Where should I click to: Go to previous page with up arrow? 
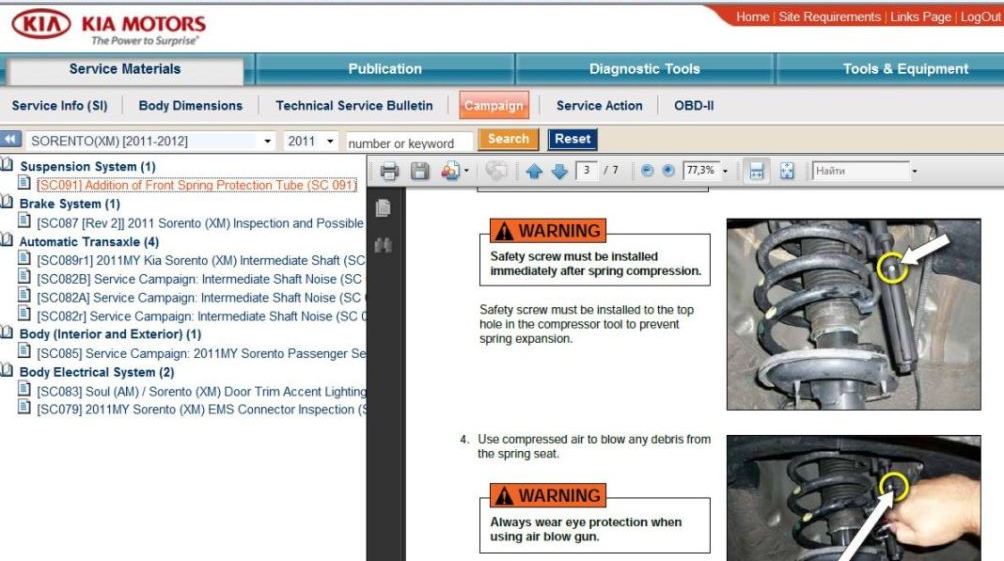532,171
